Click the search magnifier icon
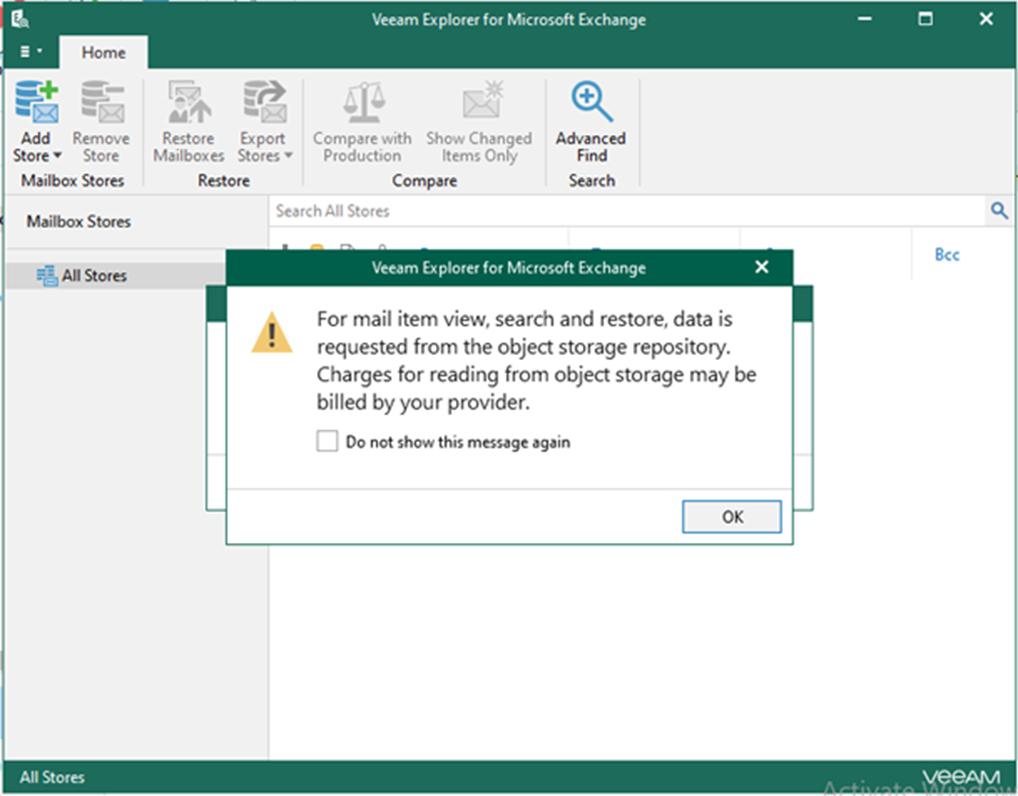 999,210
